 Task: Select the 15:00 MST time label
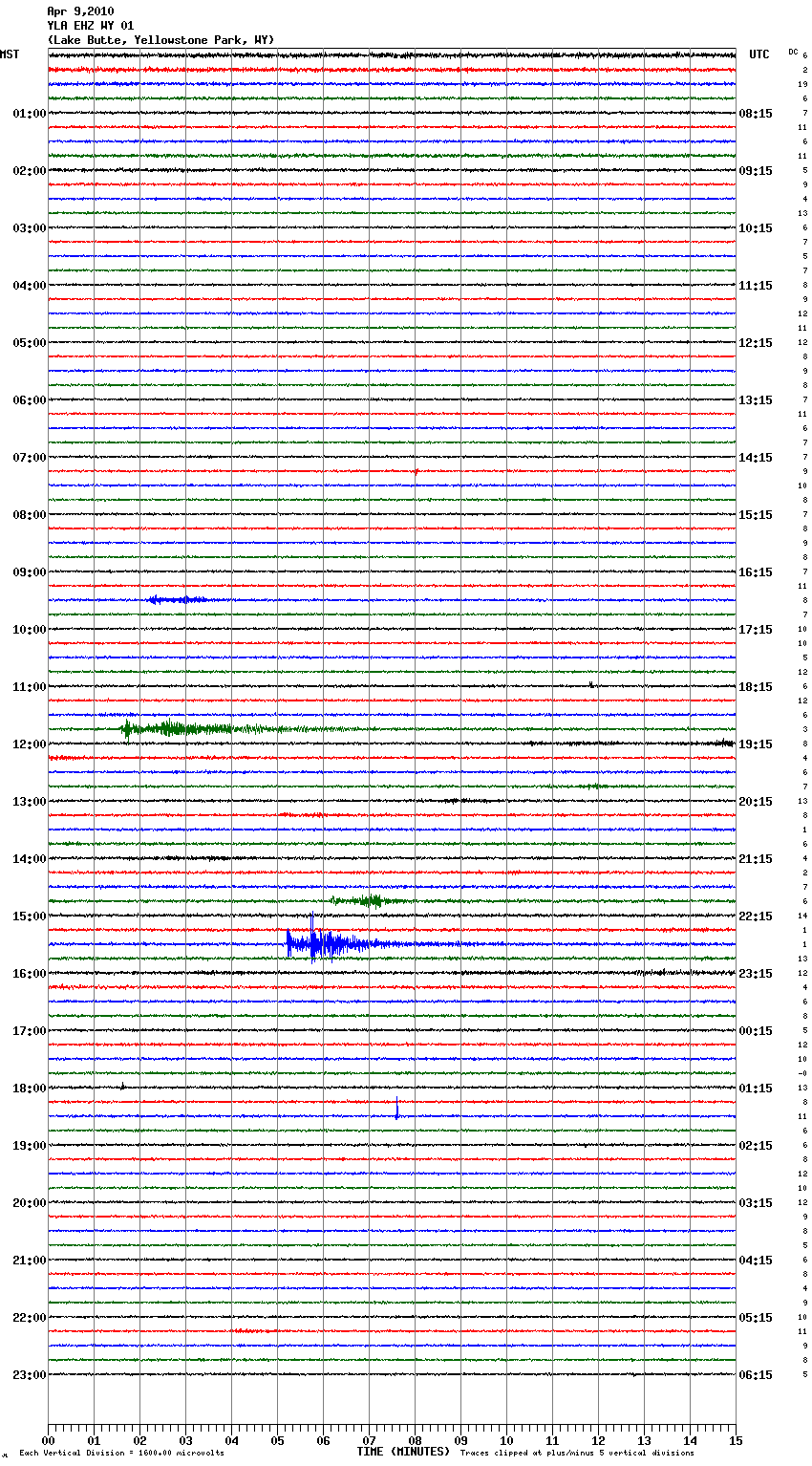(30, 916)
